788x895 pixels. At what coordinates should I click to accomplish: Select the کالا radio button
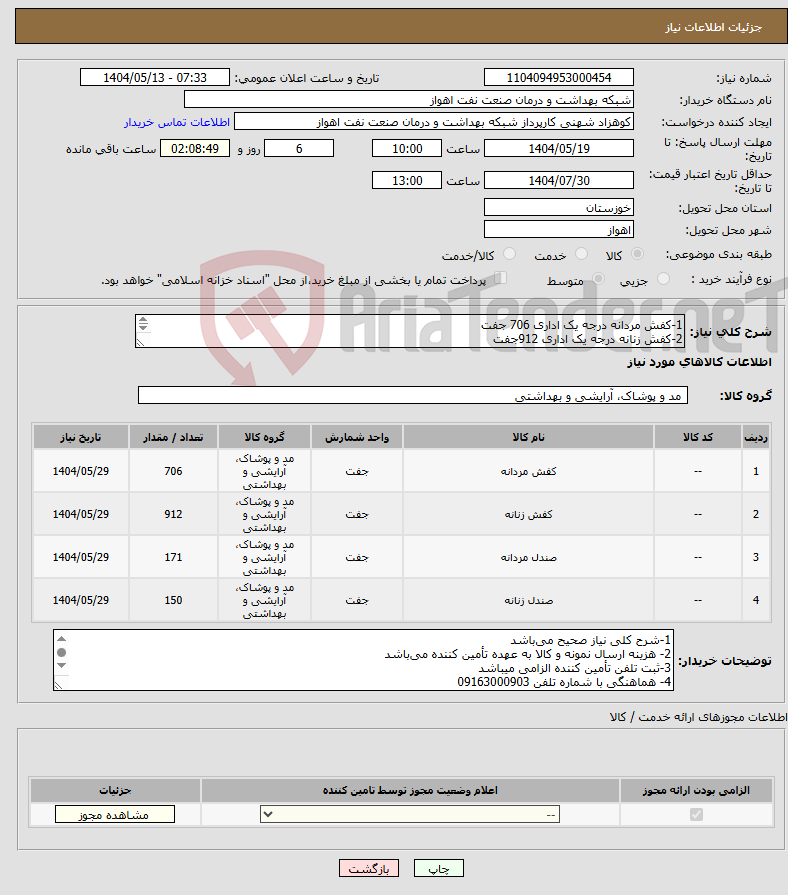tap(637, 254)
